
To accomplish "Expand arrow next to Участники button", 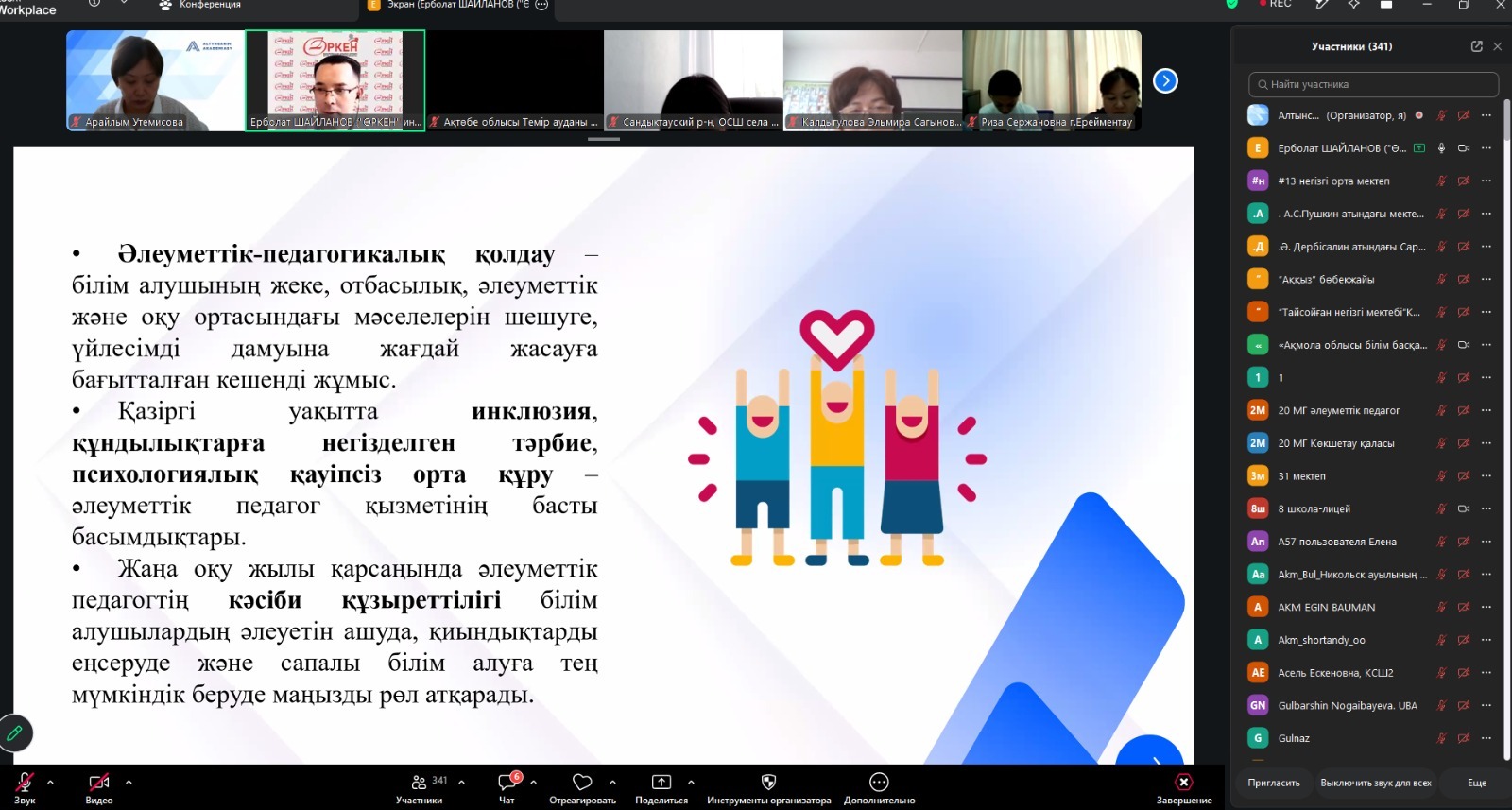I will point(461,782).
